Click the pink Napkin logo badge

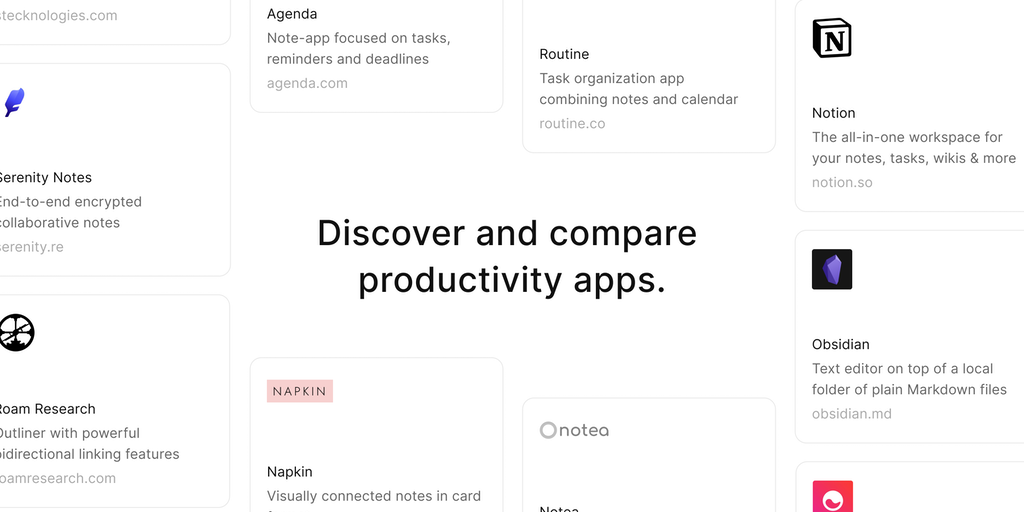[300, 391]
